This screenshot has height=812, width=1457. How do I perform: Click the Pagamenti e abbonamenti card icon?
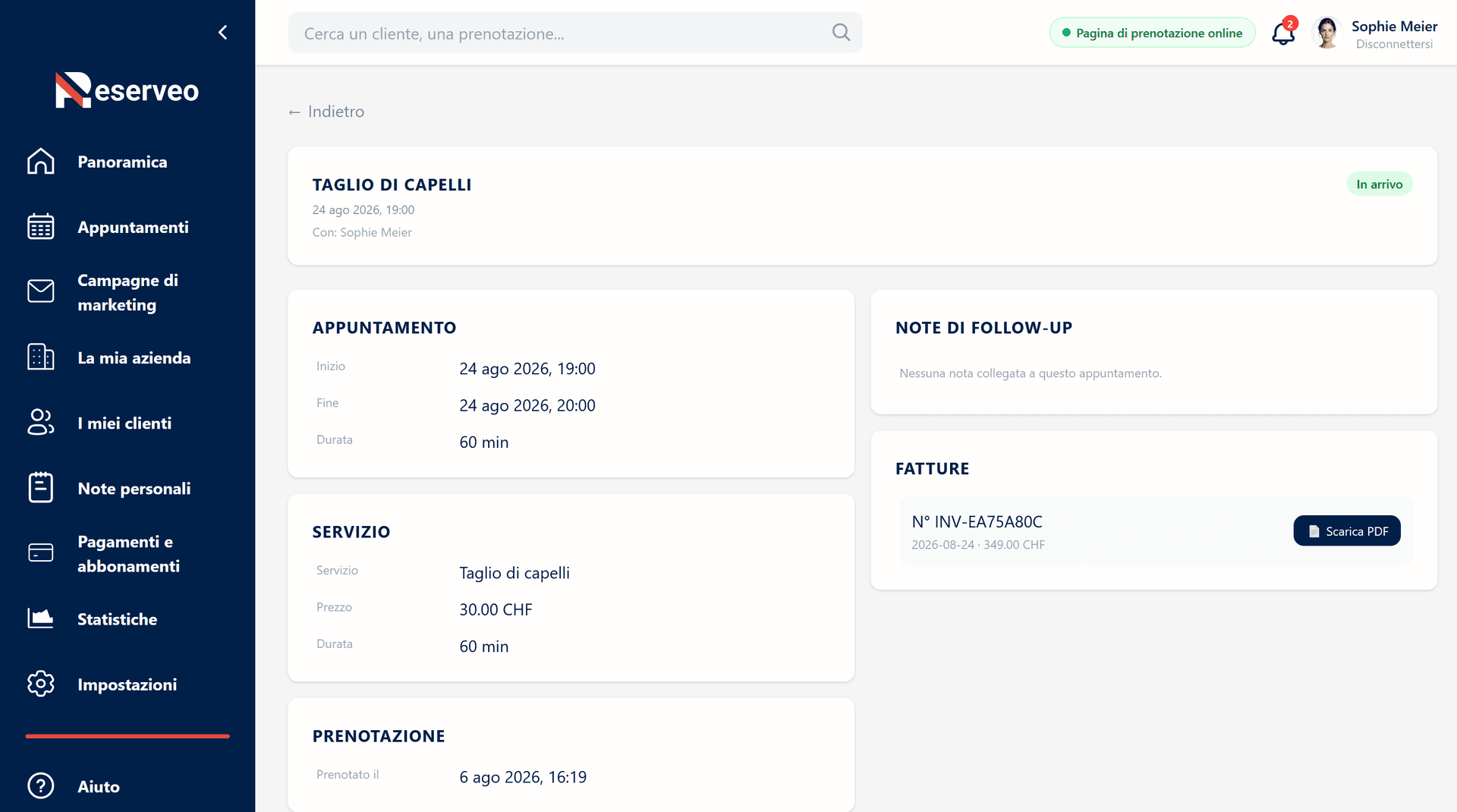(x=41, y=553)
